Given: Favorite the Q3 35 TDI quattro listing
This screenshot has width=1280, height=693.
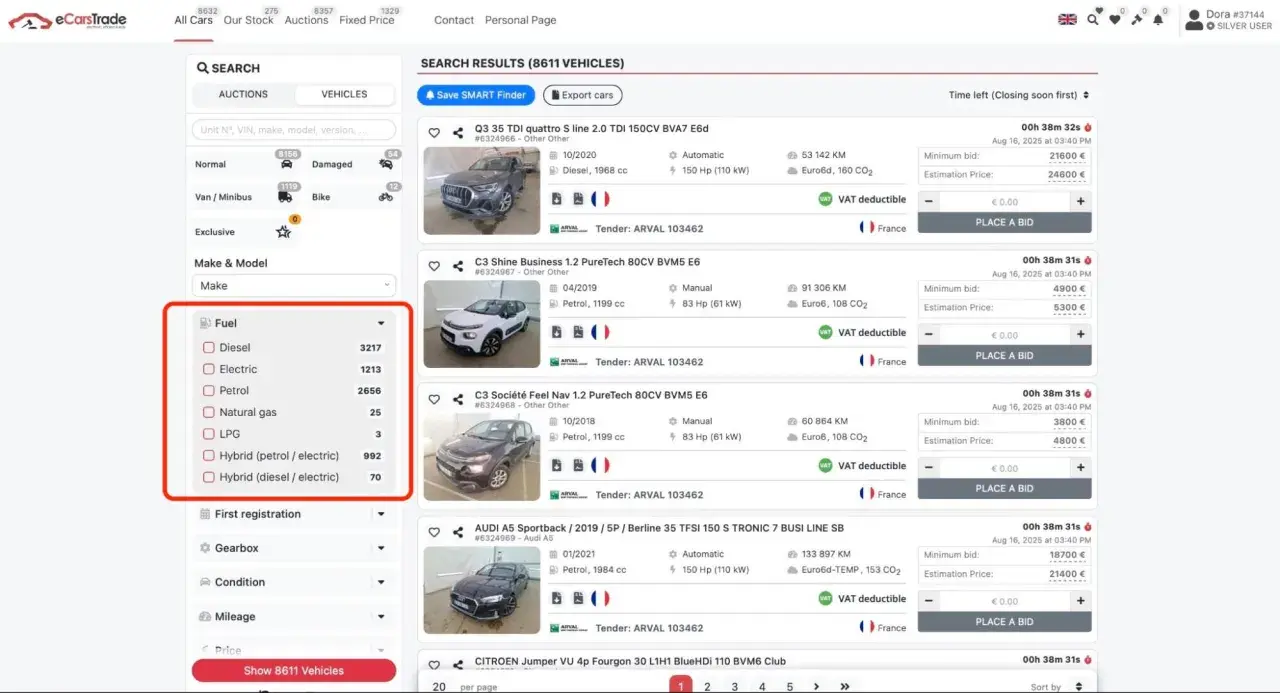Looking at the screenshot, I should (434, 133).
